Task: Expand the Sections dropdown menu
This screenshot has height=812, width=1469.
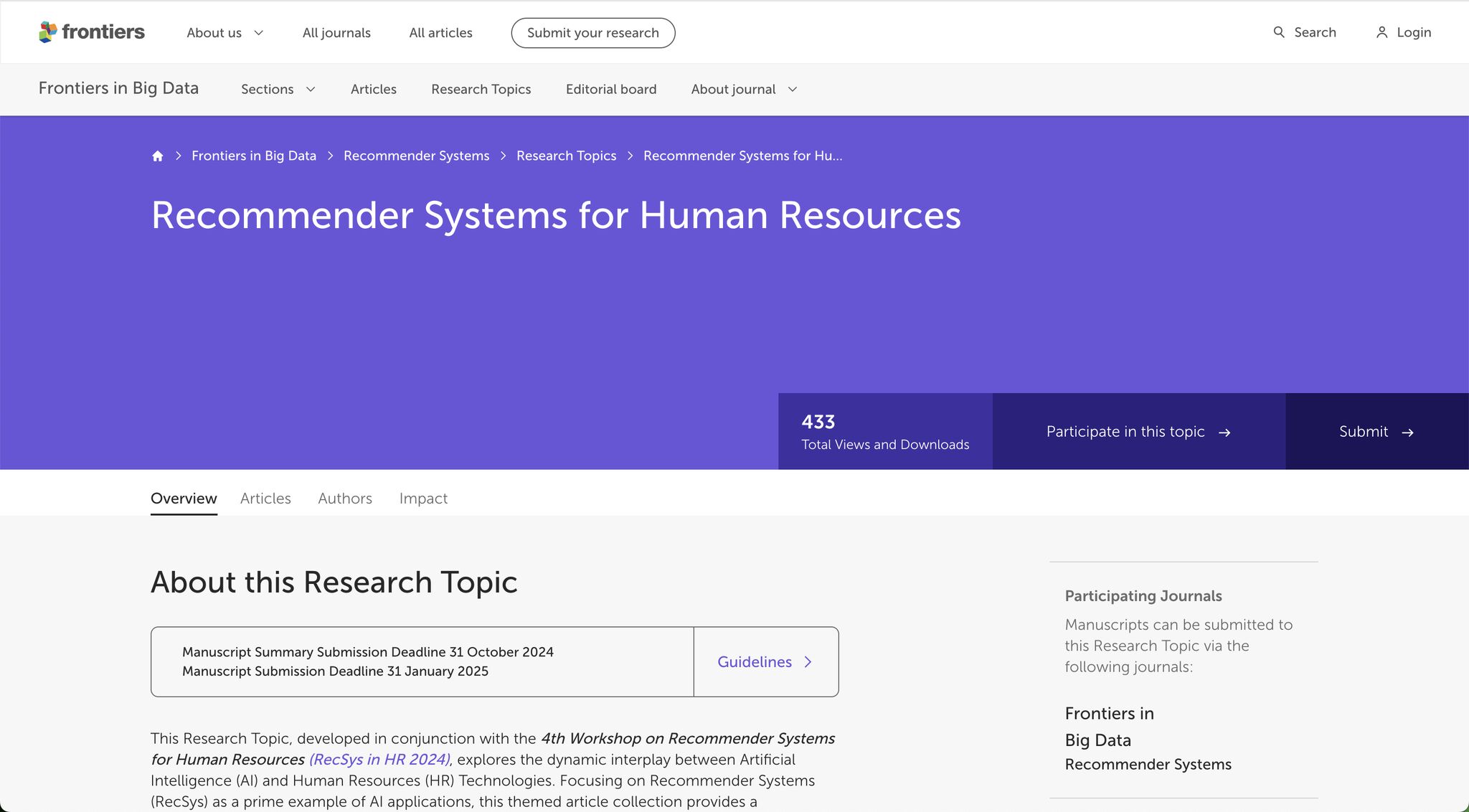Action: click(278, 90)
